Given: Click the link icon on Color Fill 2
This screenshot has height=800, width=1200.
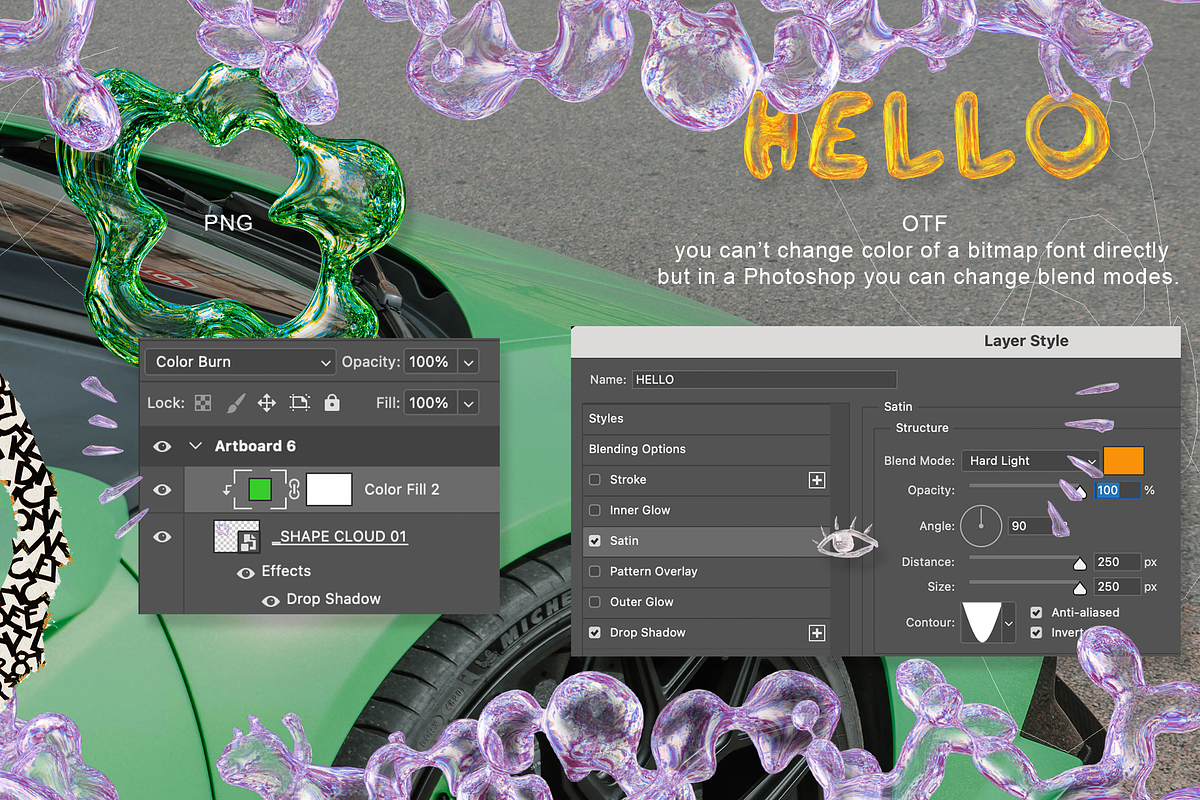Looking at the screenshot, I should 294,489.
